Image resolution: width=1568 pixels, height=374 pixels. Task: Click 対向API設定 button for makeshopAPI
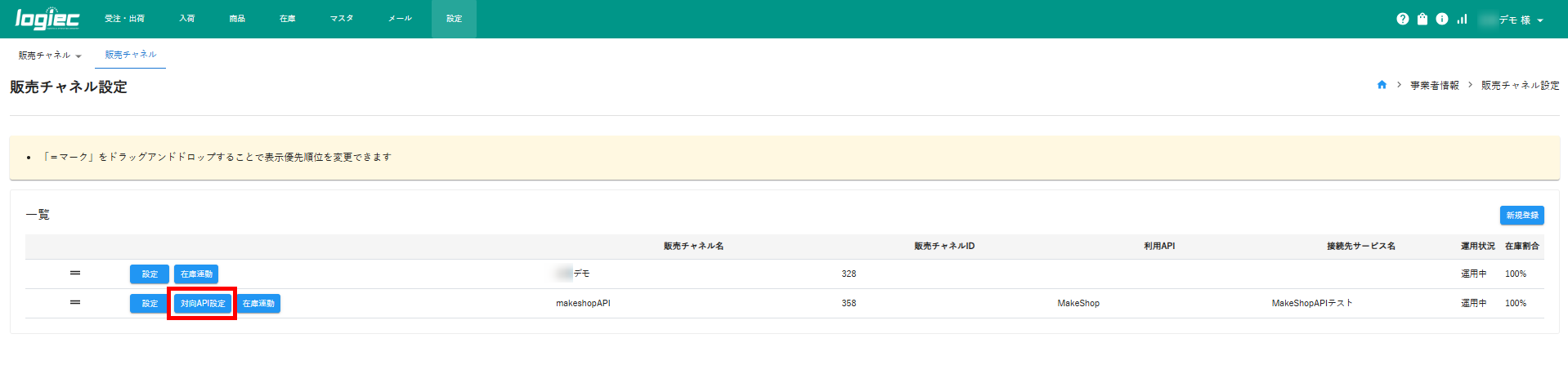tap(203, 304)
